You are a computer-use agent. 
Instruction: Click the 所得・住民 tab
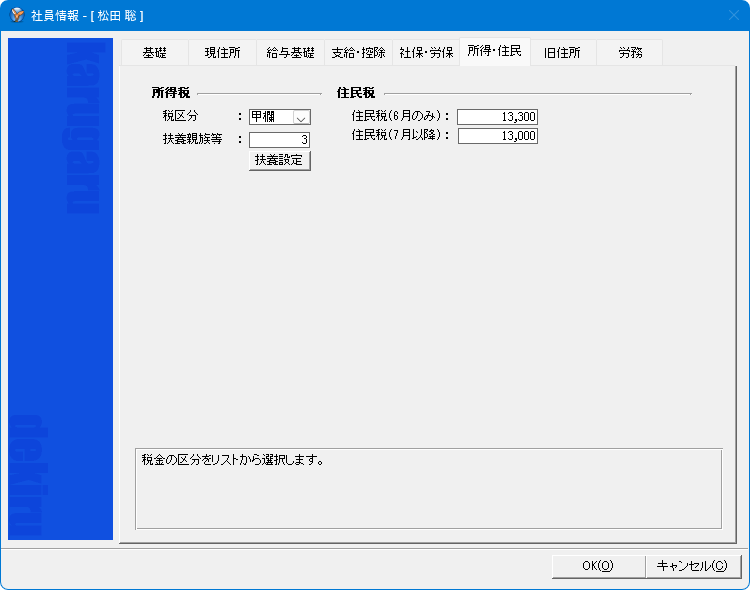(x=494, y=51)
